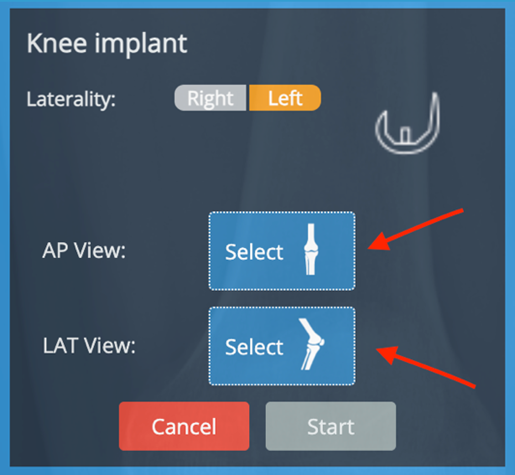Screen dimensions: 515x475
Task: Click the Knee implant dialog title
Action: 107,43
